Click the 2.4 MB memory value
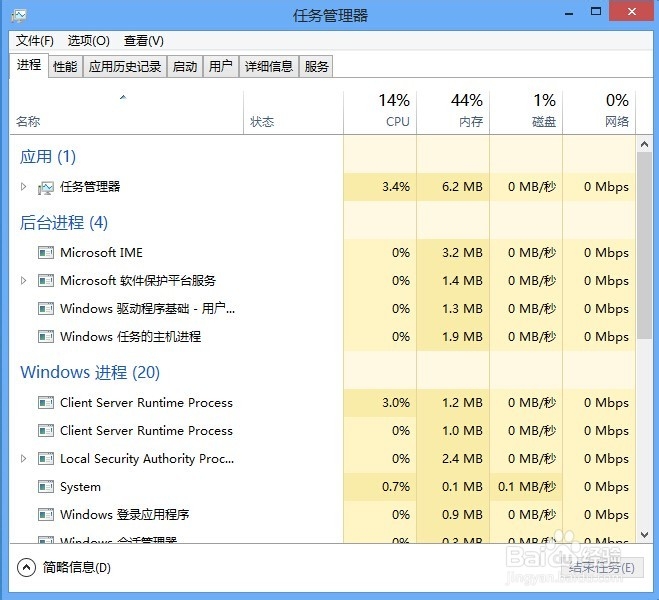 click(x=462, y=459)
